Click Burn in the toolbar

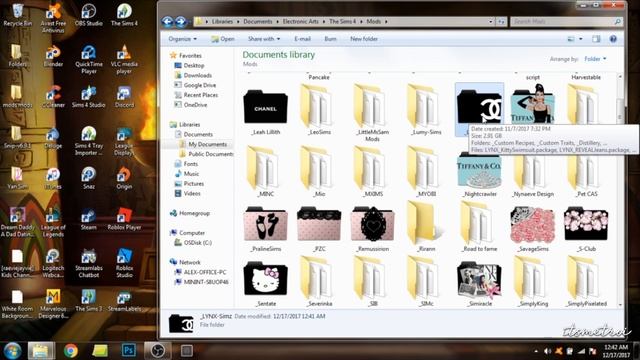tap(330, 39)
